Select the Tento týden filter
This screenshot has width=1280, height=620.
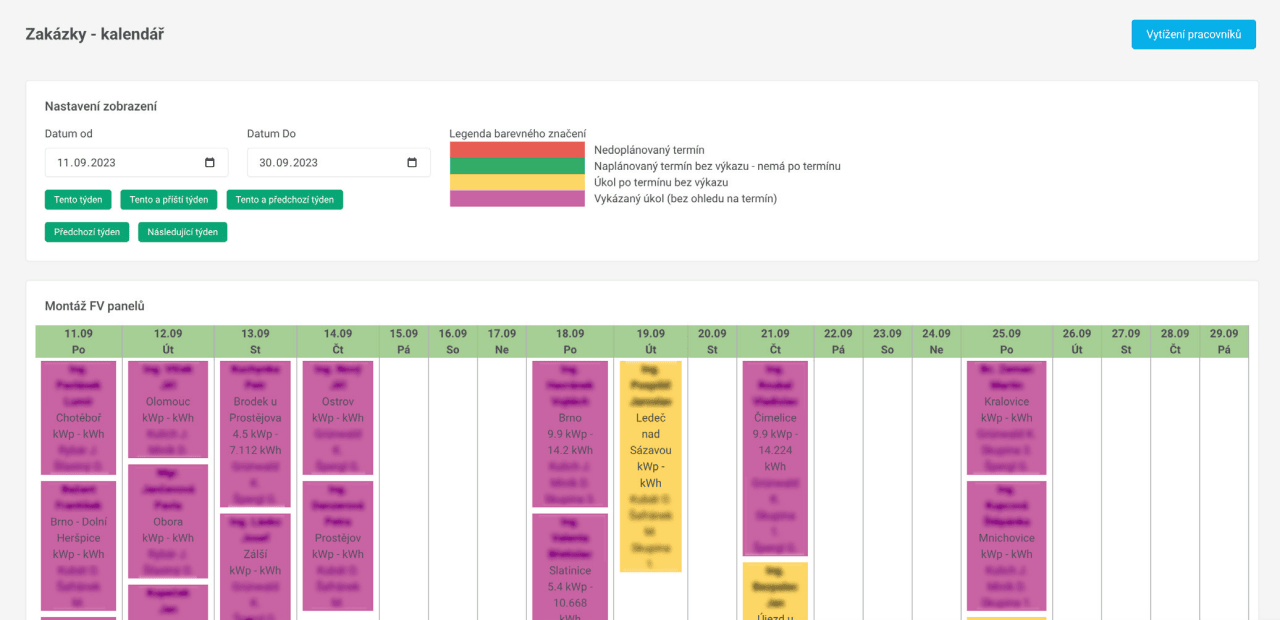click(x=78, y=200)
